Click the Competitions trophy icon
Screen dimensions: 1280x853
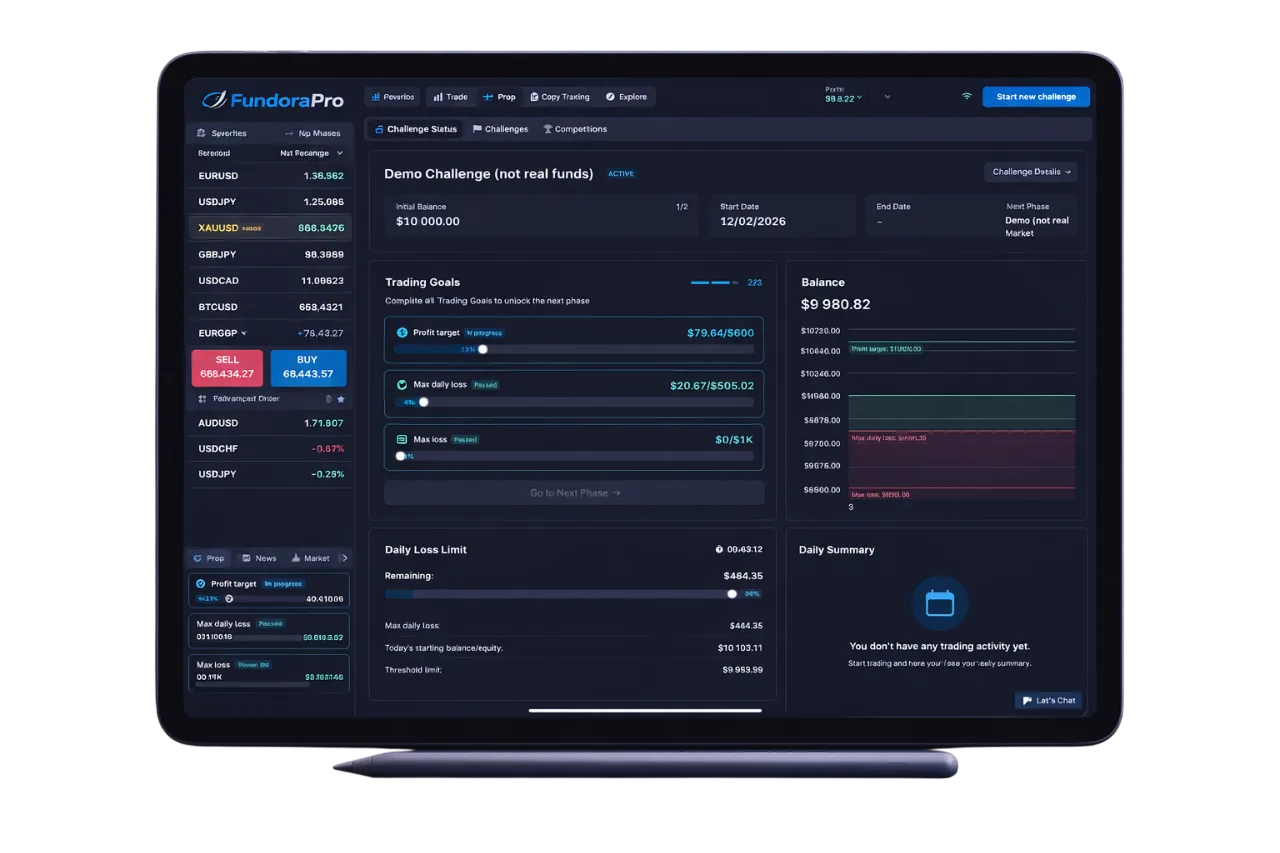[x=547, y=129]
